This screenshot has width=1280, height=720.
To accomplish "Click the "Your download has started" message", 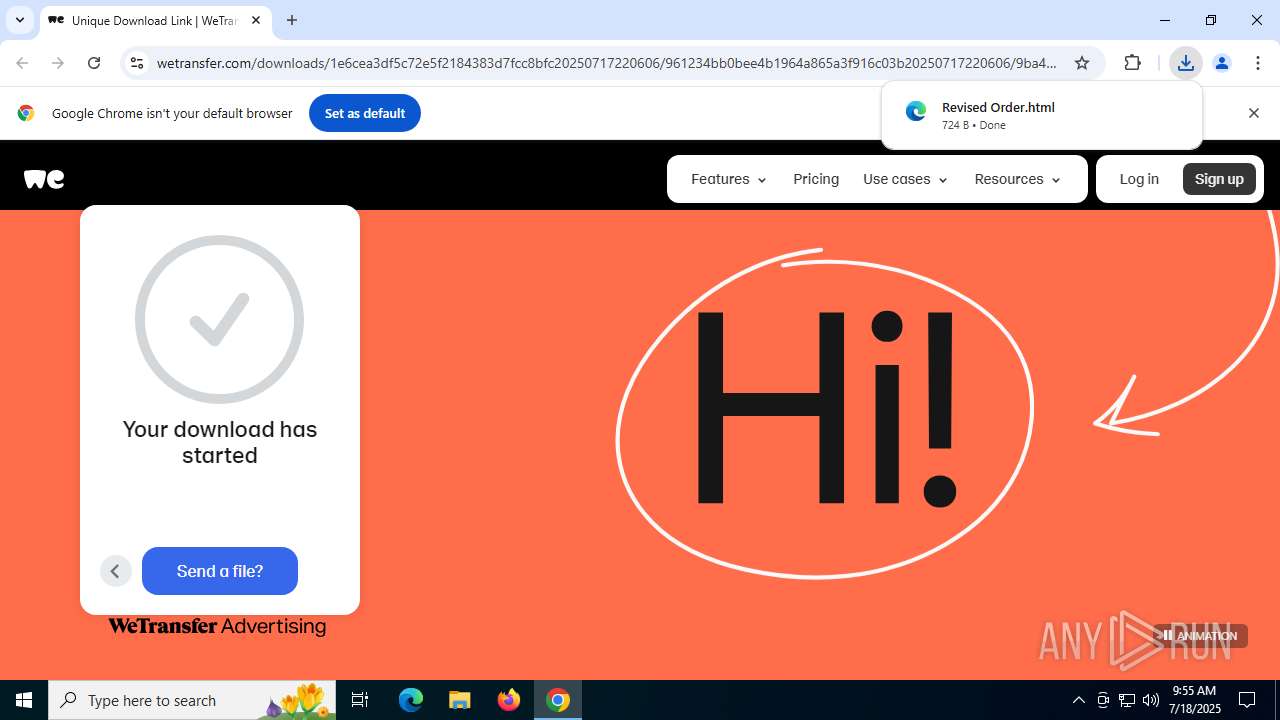I will click(x=220, y=442).
